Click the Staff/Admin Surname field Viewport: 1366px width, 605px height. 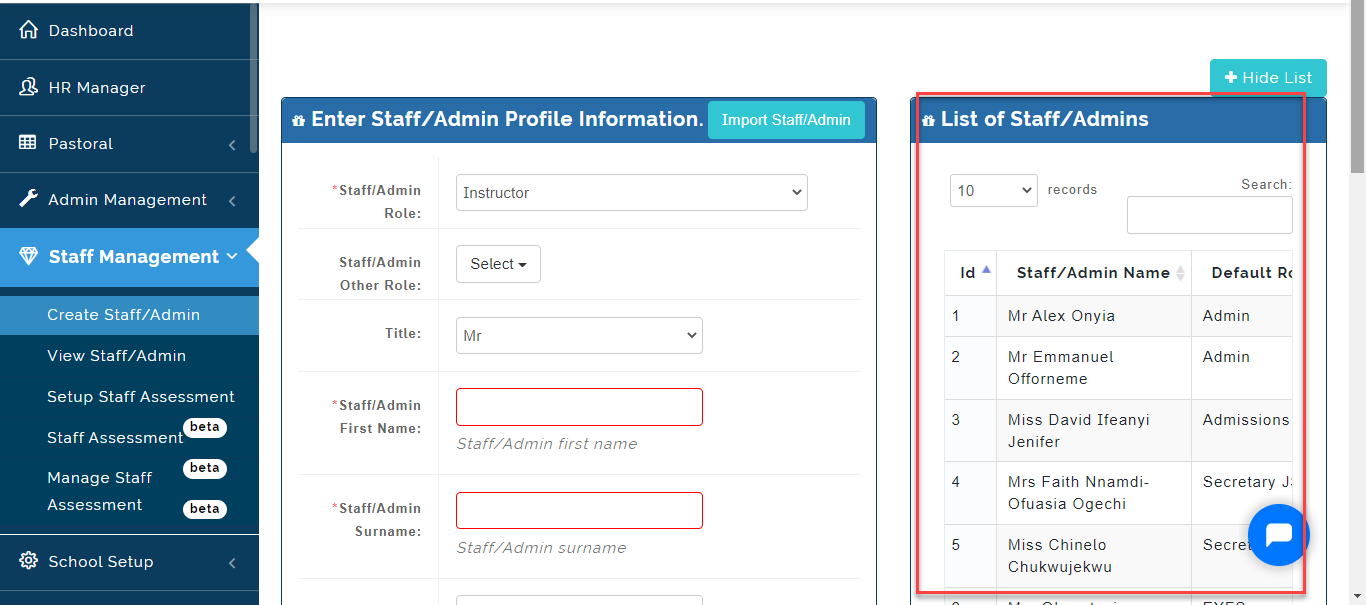pyautogui.click(x=579, y=510)
